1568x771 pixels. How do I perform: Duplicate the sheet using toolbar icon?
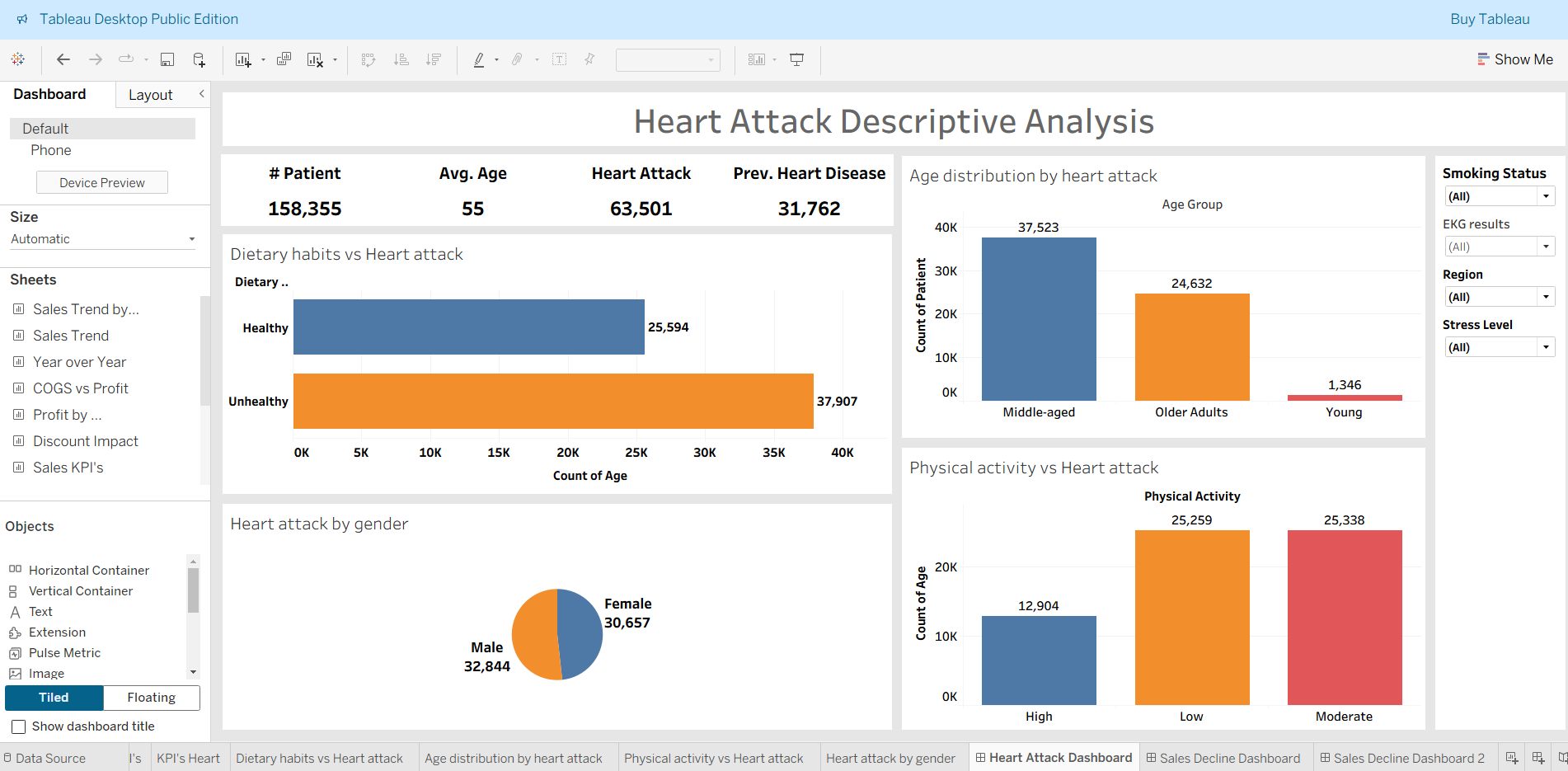coord(284,59)
